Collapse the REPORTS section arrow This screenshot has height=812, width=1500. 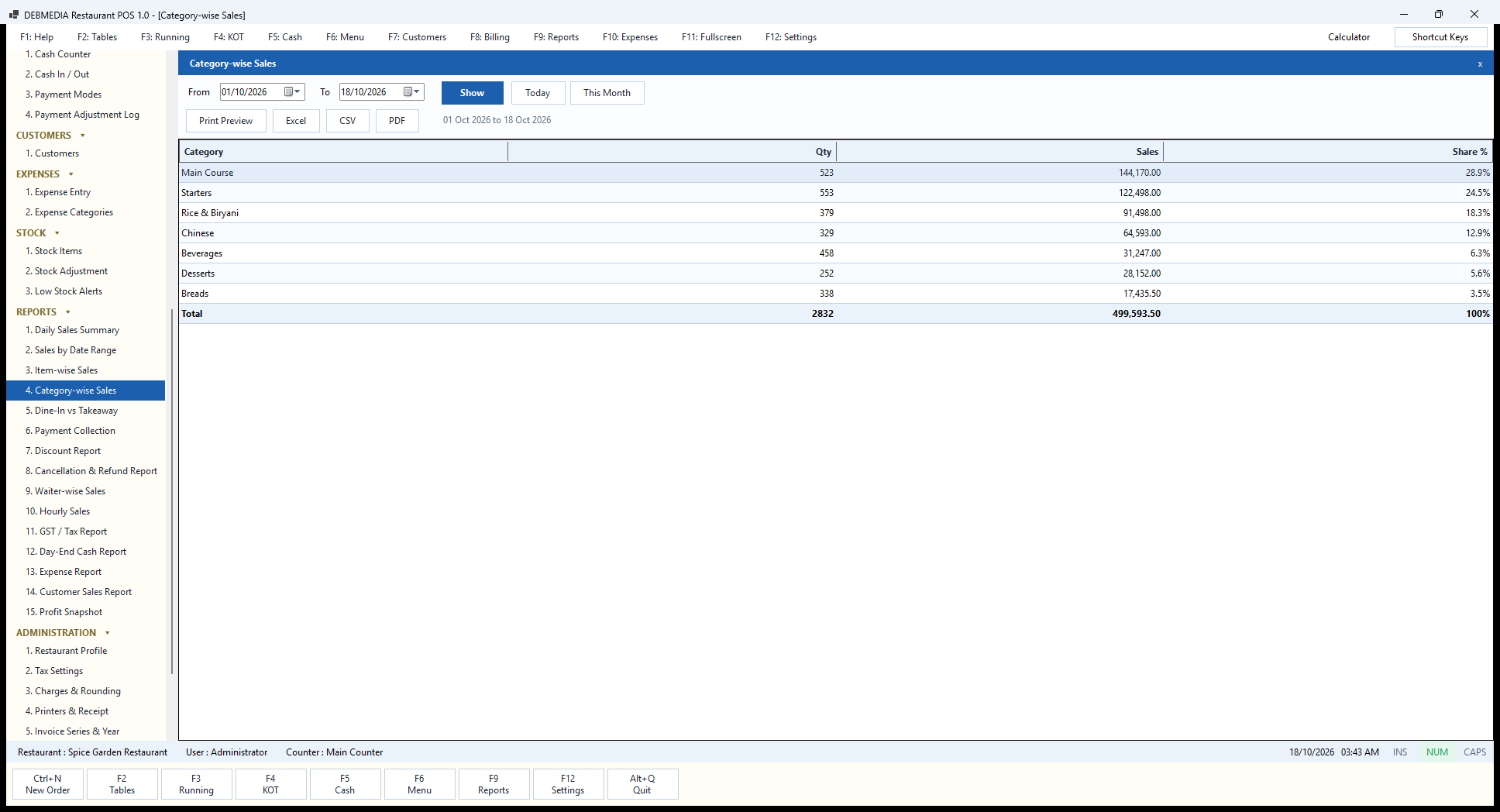68,312
